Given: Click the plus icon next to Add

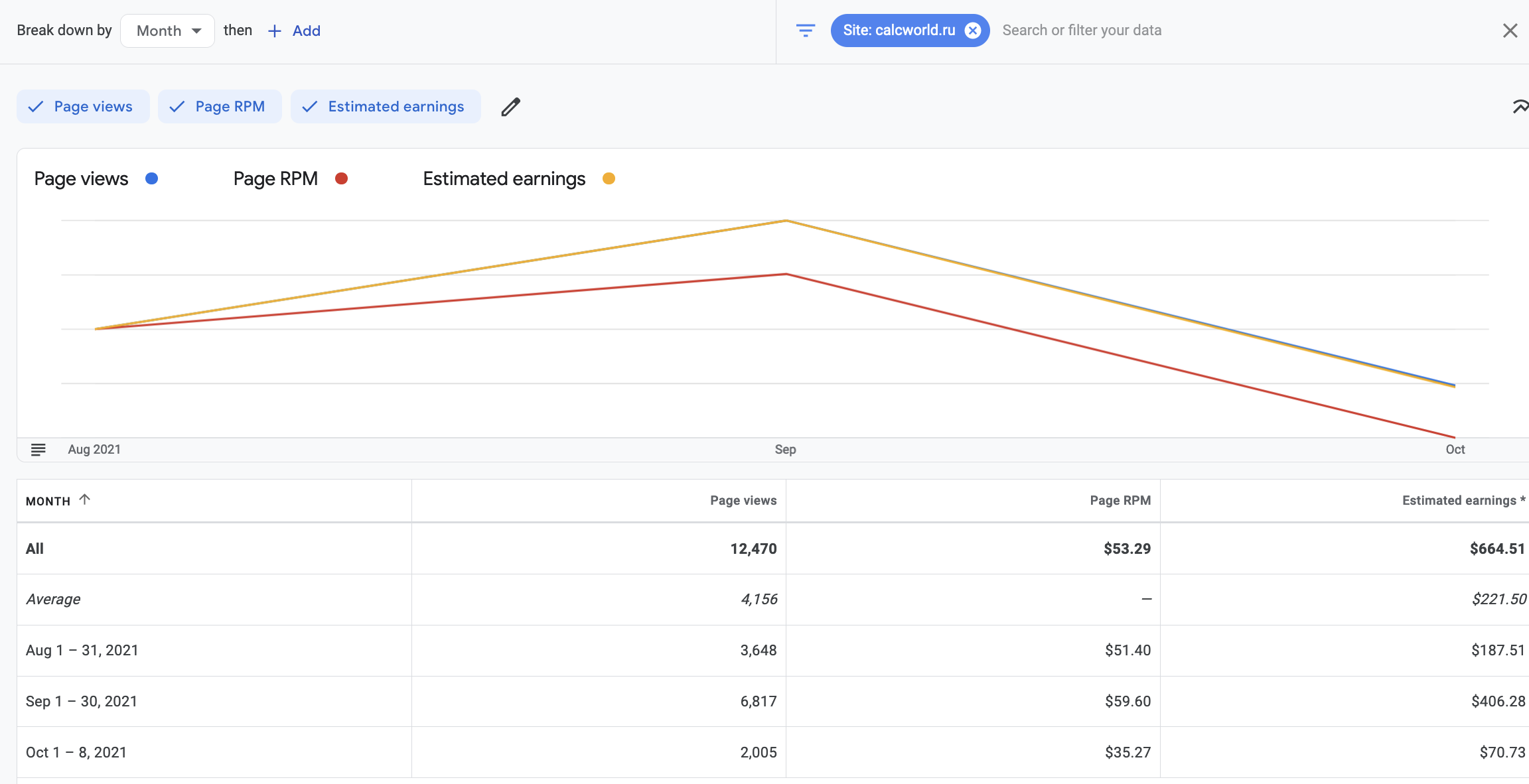Looking at the screenshot, I should pos(274,31).
